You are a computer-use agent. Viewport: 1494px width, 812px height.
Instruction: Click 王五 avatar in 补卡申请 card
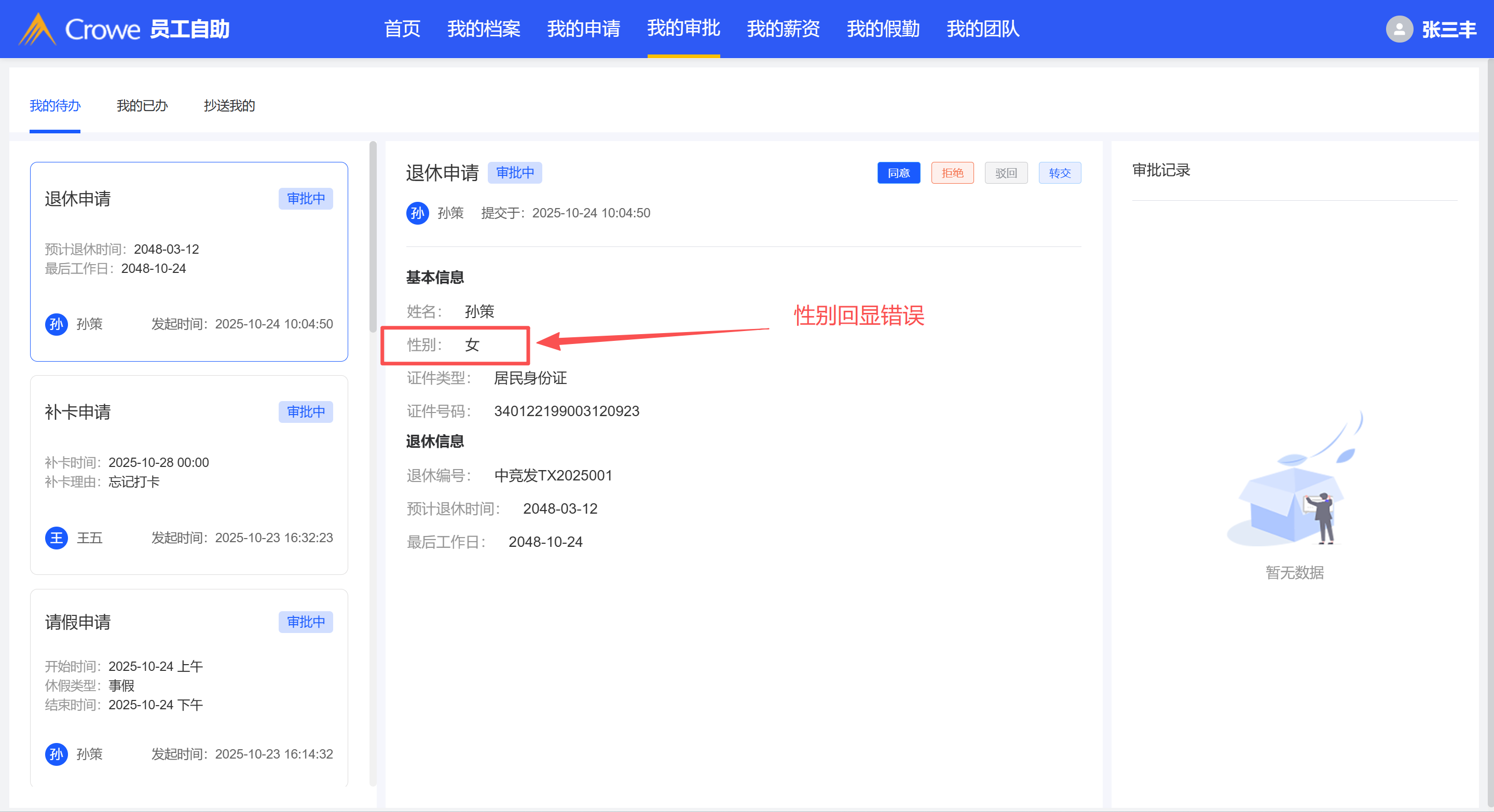point(56,538)
